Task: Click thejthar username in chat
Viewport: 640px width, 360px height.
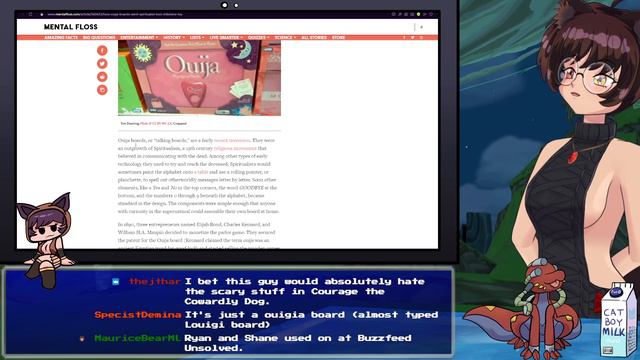Action: point(155,281)
